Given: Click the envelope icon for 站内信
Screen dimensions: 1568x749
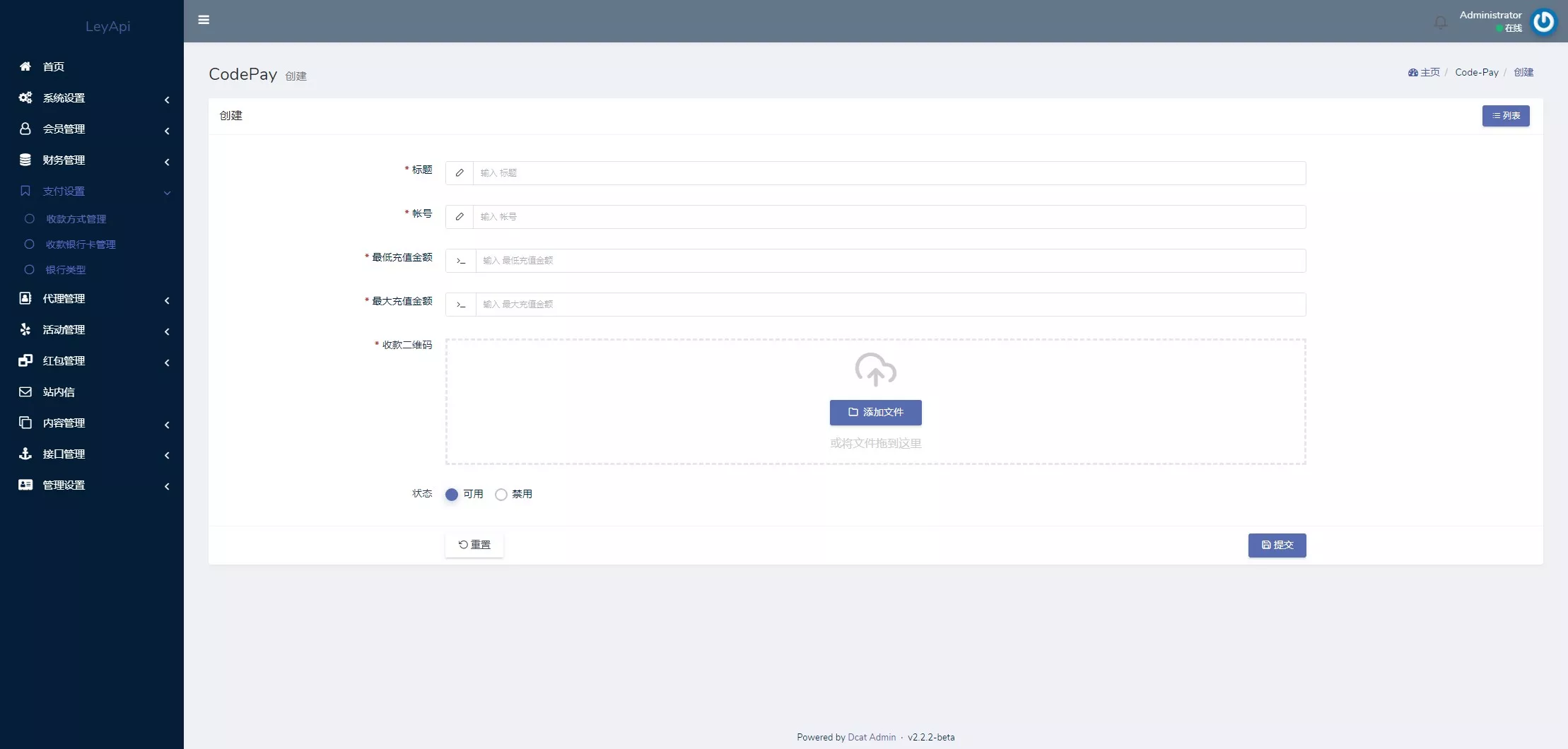Looking at the screenshot, I should click(25, 391).
